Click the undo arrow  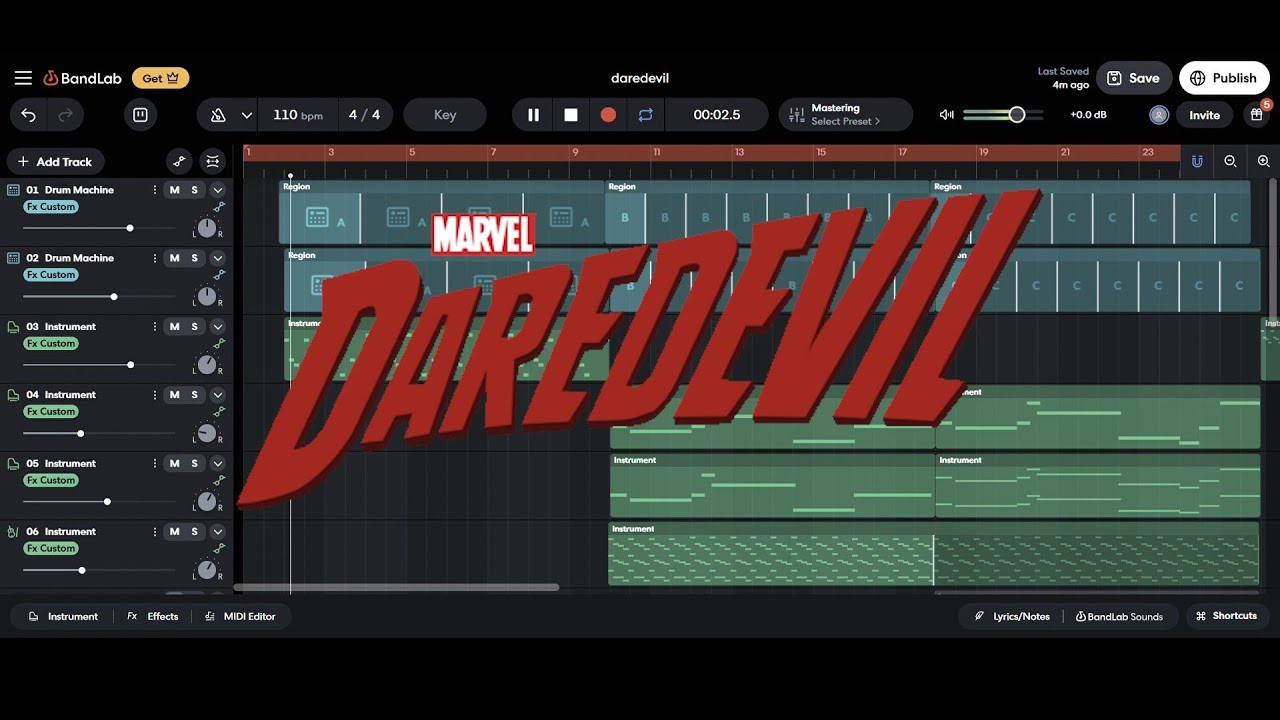(x=28, y=115)
